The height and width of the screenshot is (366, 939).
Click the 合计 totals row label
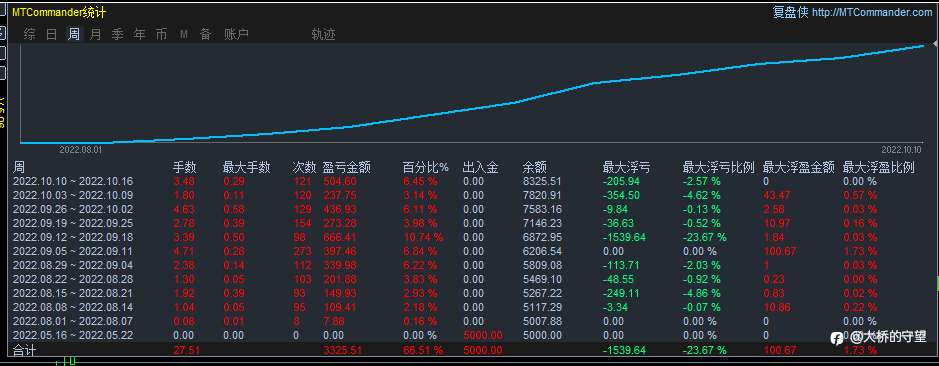pyautogui.click(x=25, y=350)
